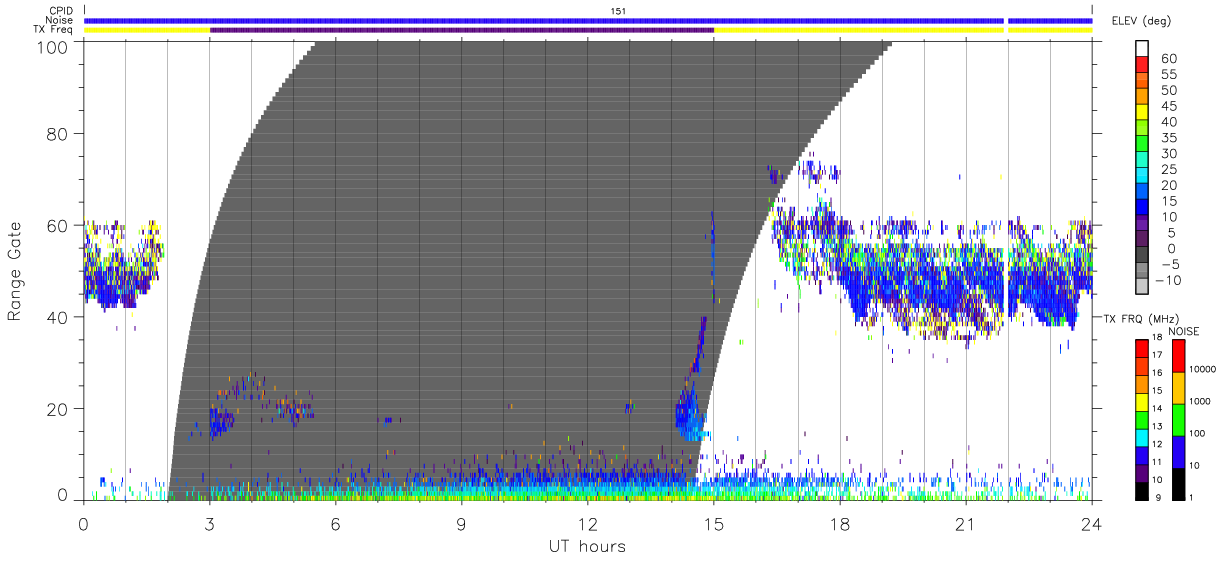Click tick label '24' on UT hours axis

[1091, 524]
